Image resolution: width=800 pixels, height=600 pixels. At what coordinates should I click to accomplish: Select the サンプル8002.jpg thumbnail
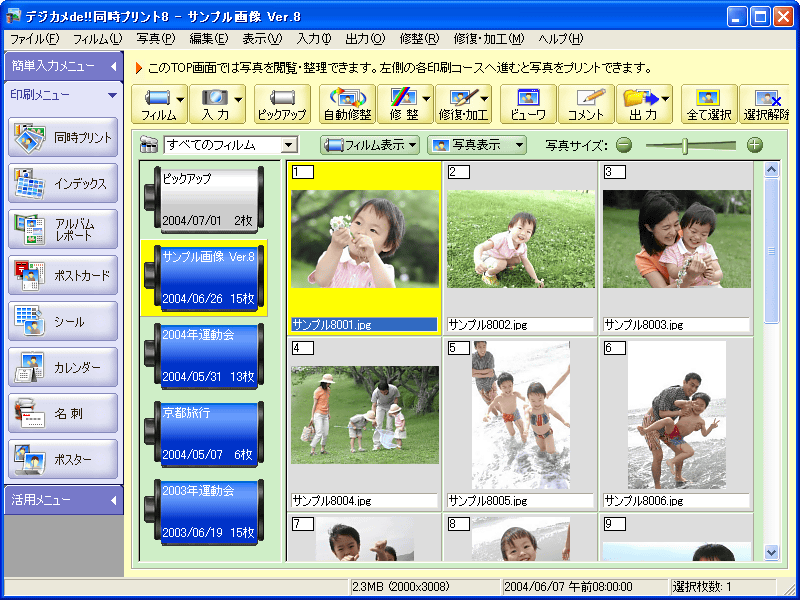tap(520, 239)
